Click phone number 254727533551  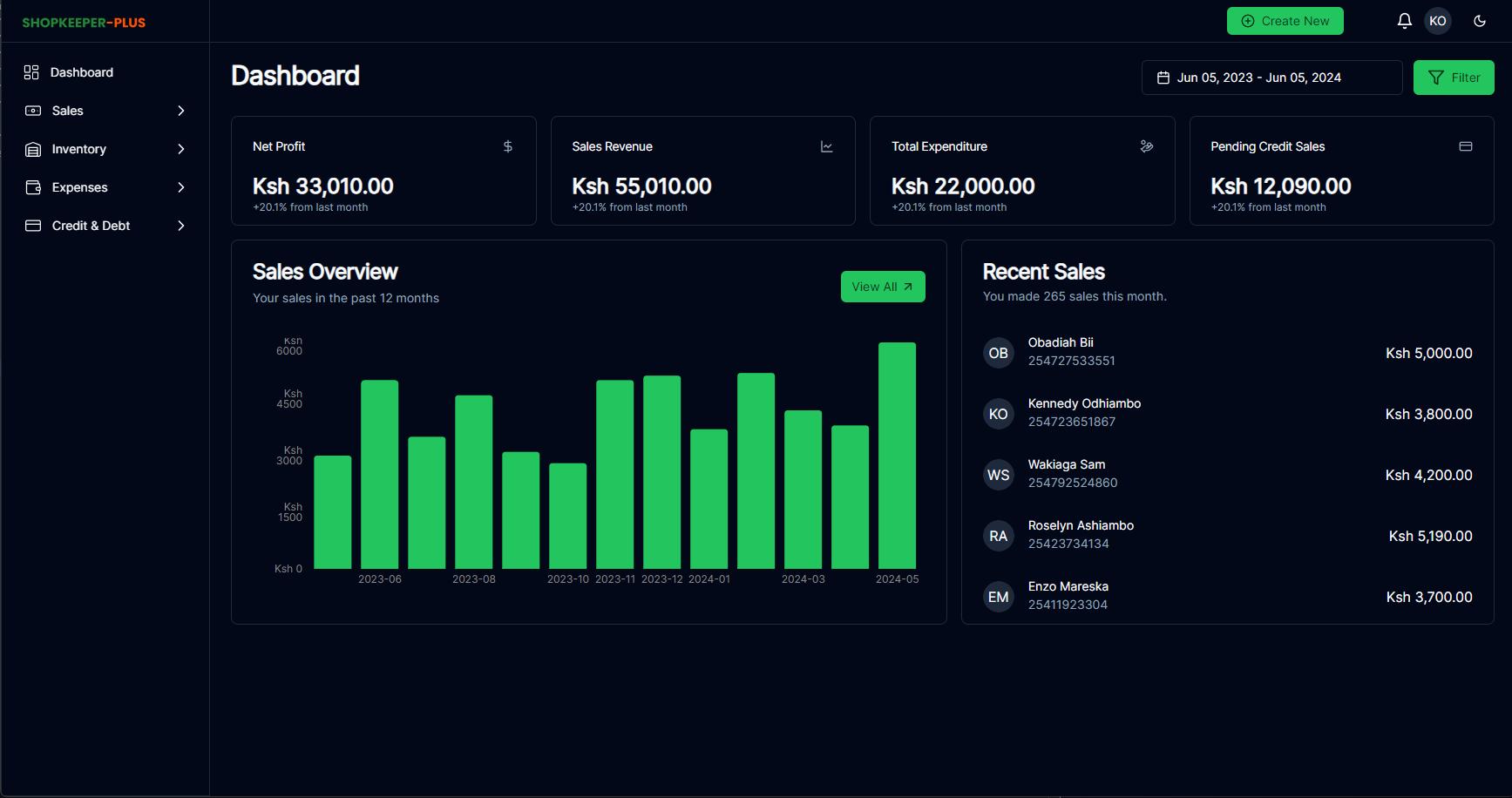click(1072, 361)
